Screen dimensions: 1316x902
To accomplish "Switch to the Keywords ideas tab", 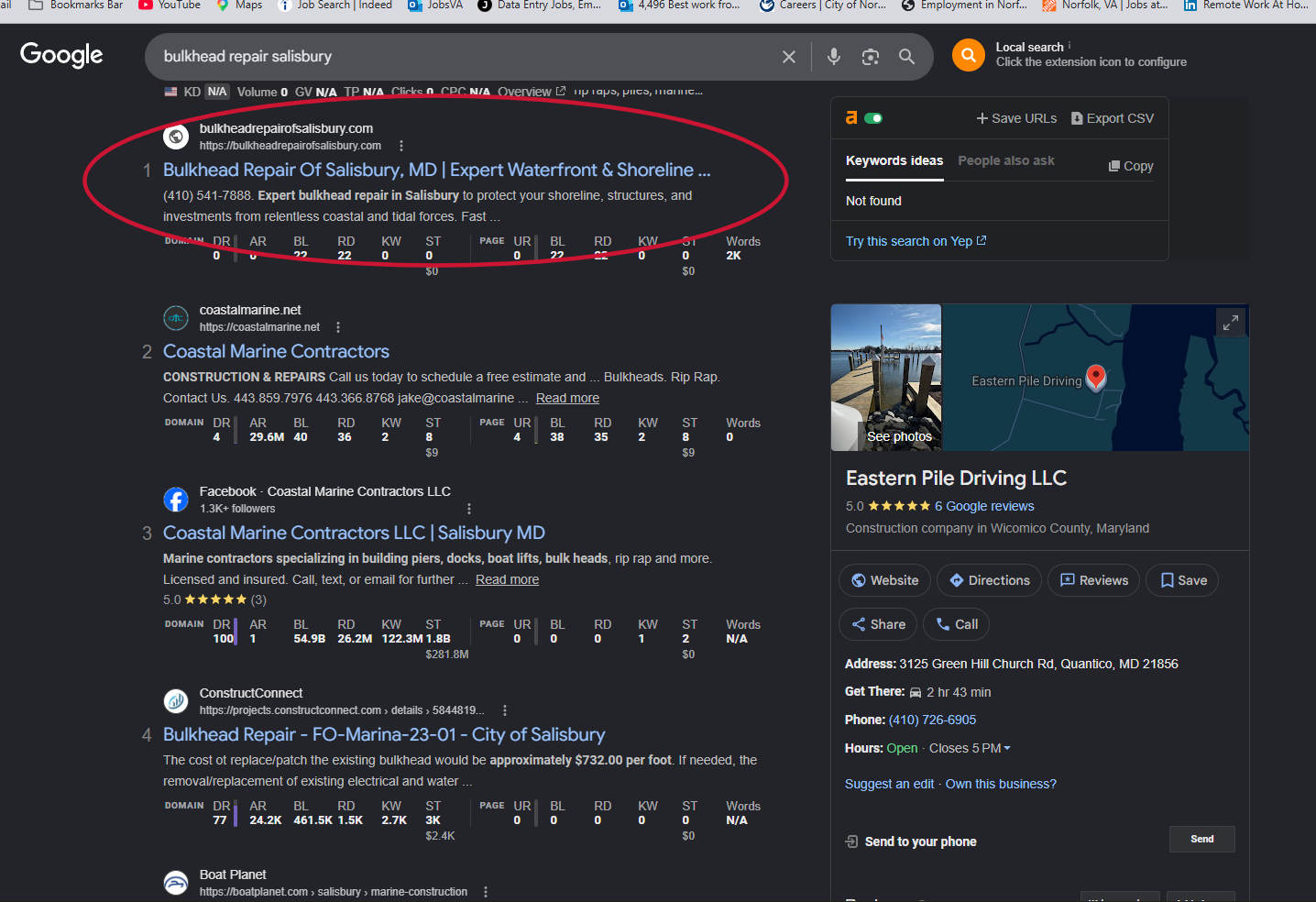I will pos(894,160).
